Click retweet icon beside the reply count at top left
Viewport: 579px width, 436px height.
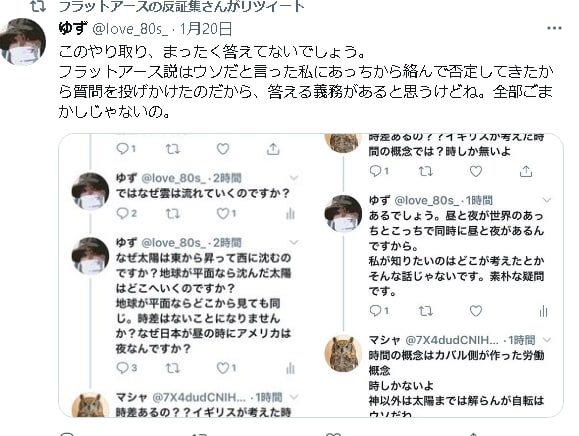[172, 149]
